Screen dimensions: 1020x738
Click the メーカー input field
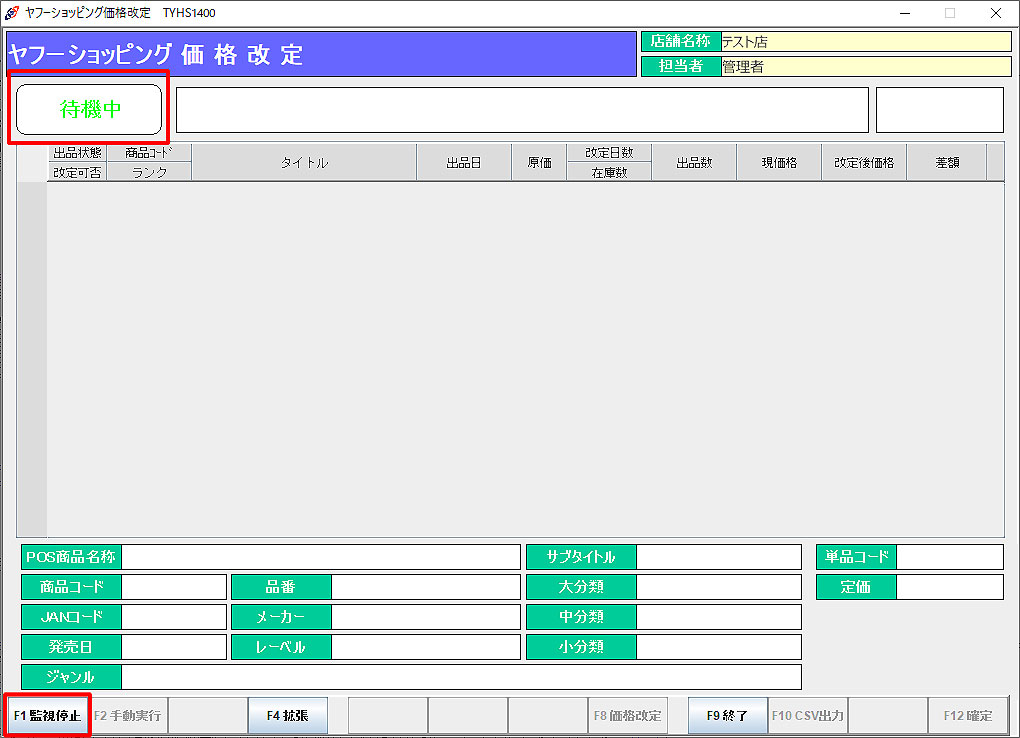pos(425,617)
